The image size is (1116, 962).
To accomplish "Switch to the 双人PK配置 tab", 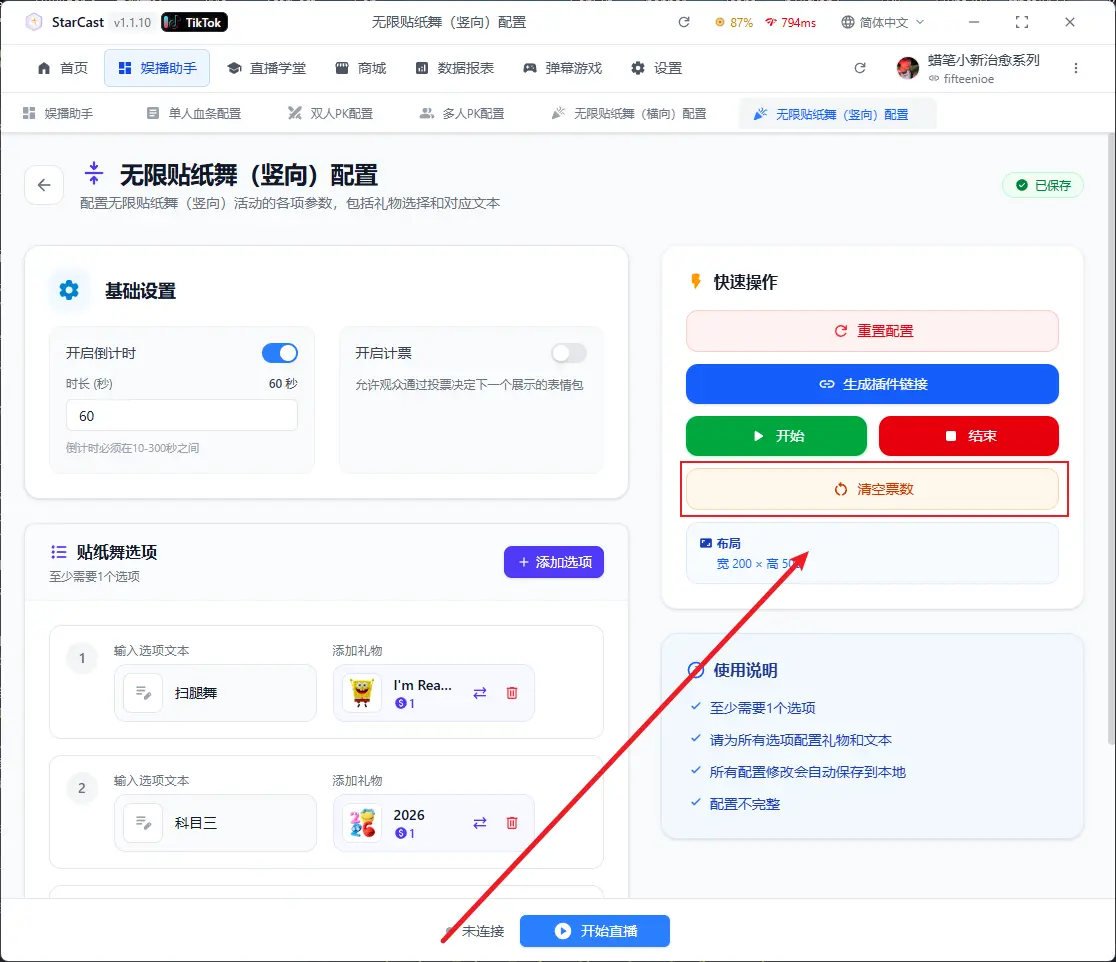I will click(x=330, y=114).
